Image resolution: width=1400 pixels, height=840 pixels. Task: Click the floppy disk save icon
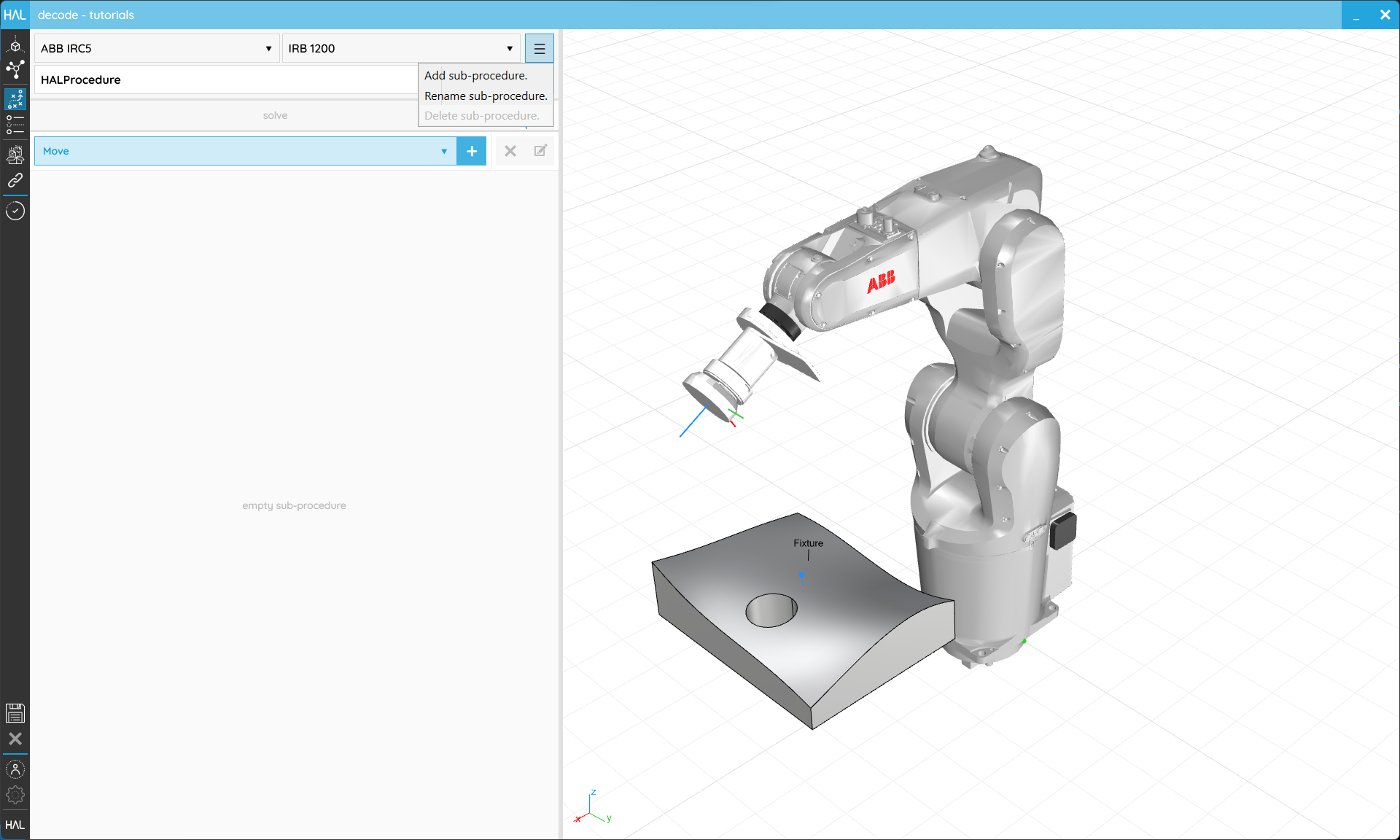pyautogui.click(x=15, y=713)
